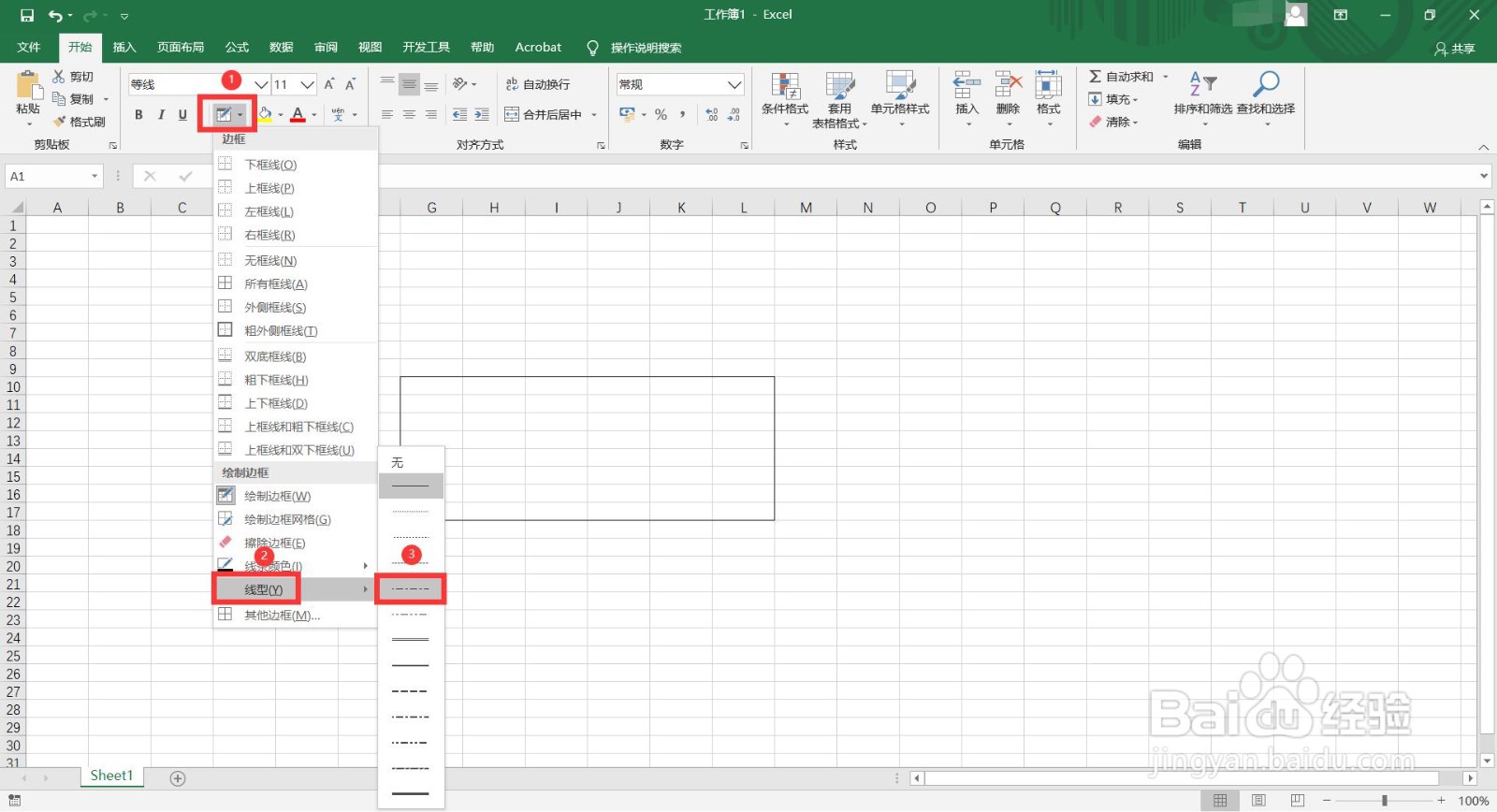The image size is (1497, 812).
Task: Choose 其他边框 (More Borders) menu item
Action: 296,615
